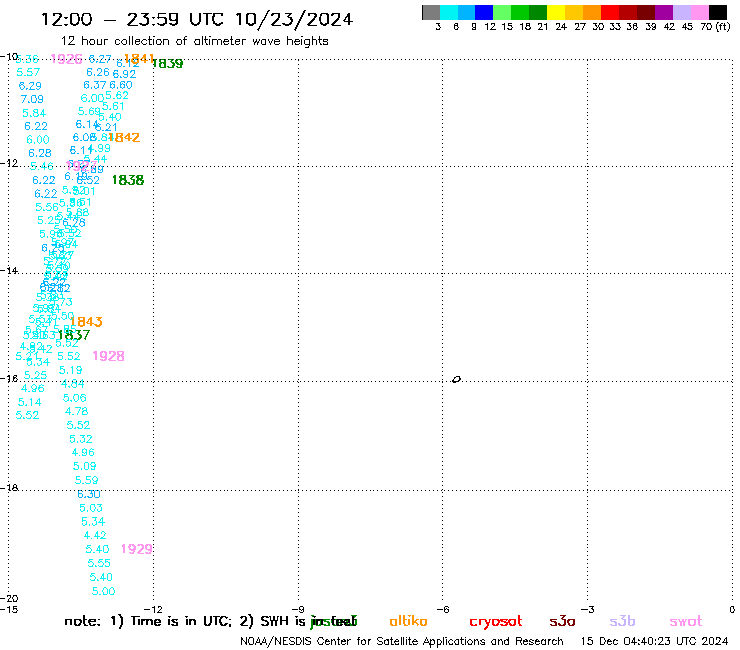Click the pure blue 12 ft legend swatch

pyautogui.click(x=484, y=12)
